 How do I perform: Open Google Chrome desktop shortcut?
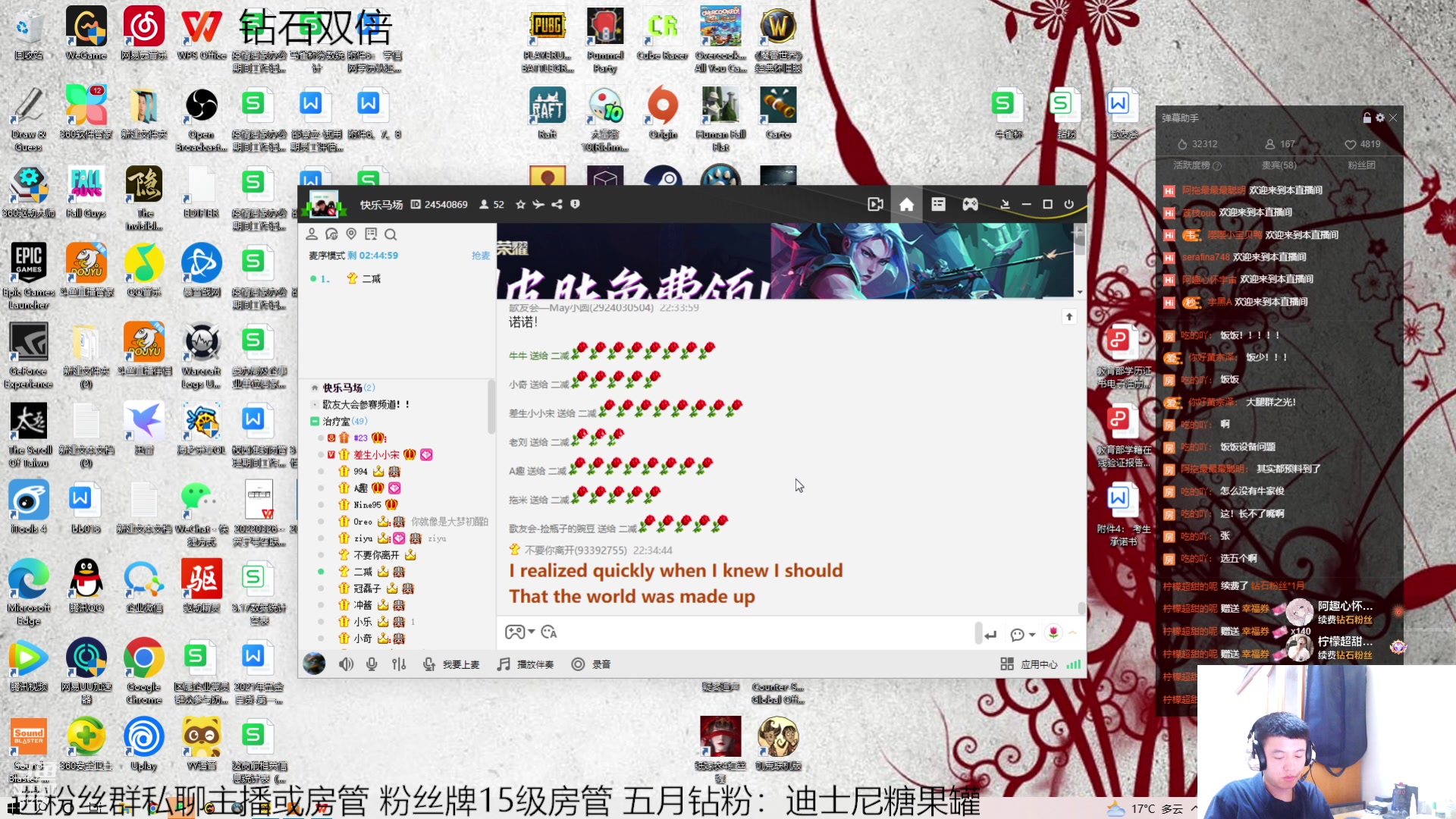[x=143, y=672]
